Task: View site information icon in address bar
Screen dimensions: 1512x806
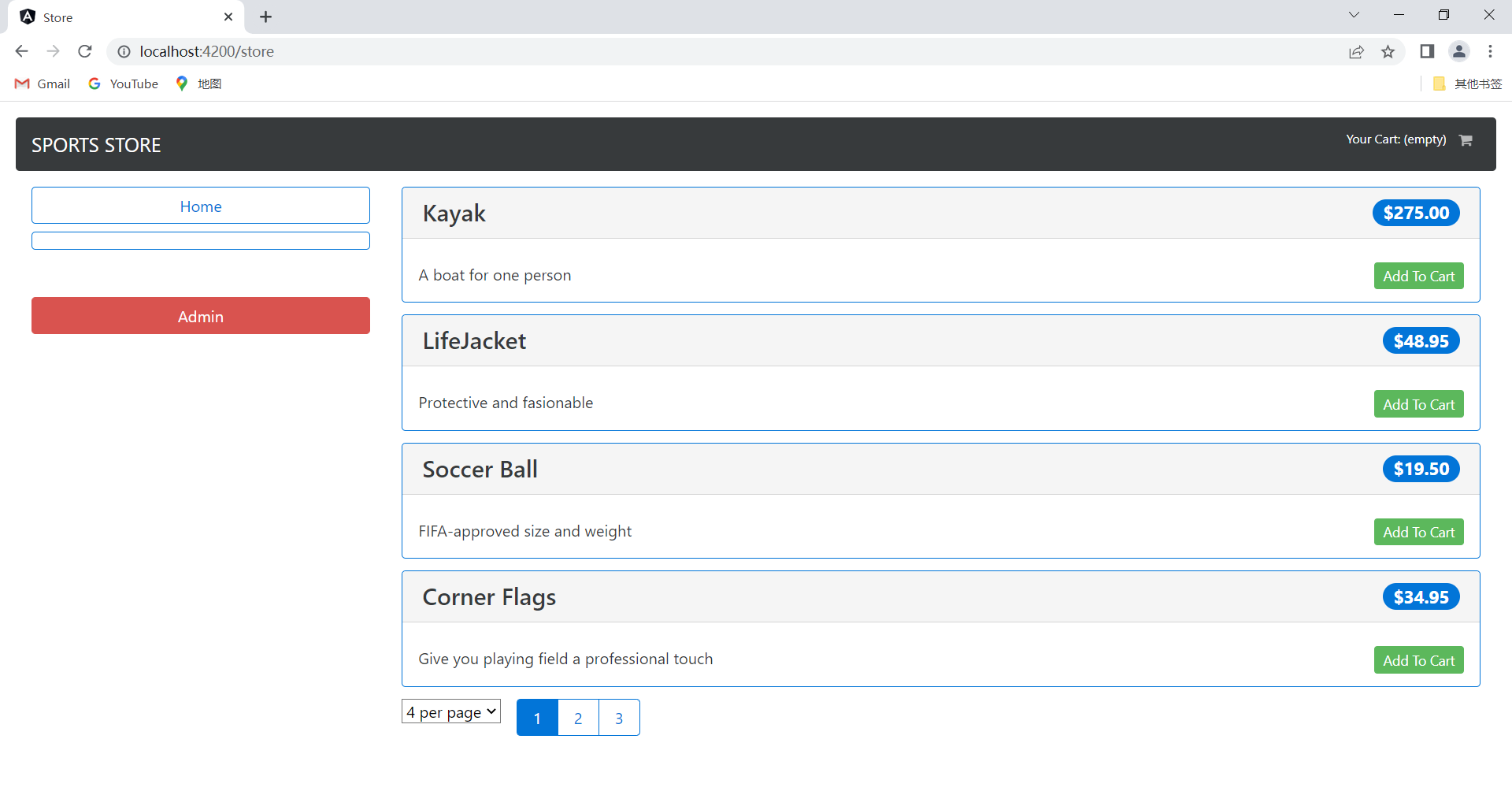Action: click(124, 51)
